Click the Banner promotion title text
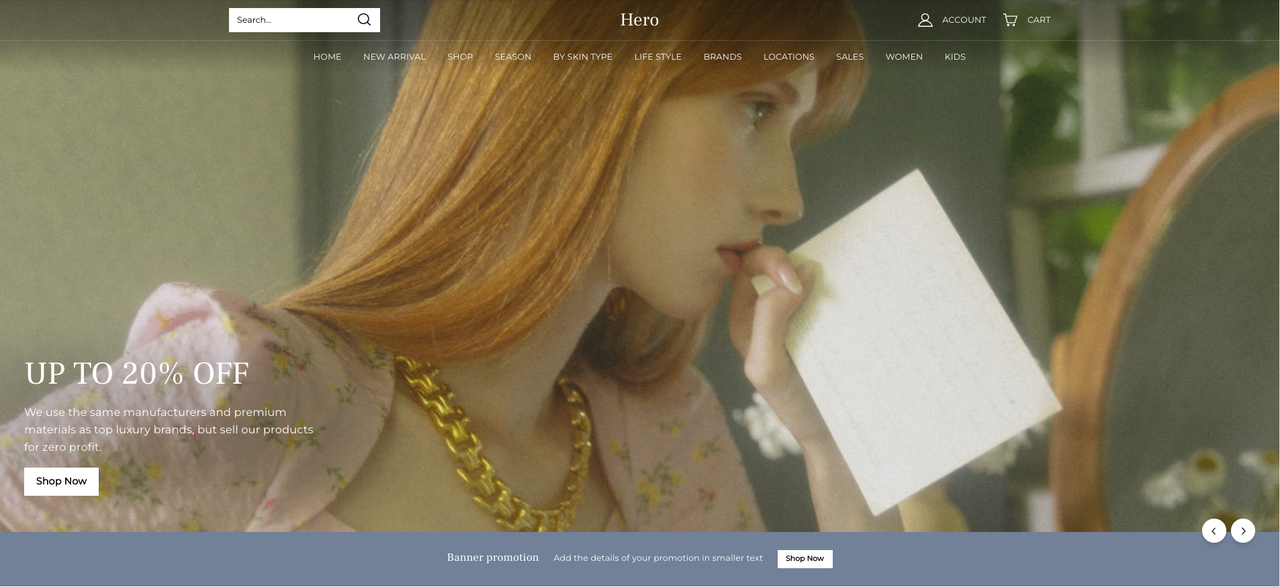The image size is (1280, 587). tap(493, 557)
